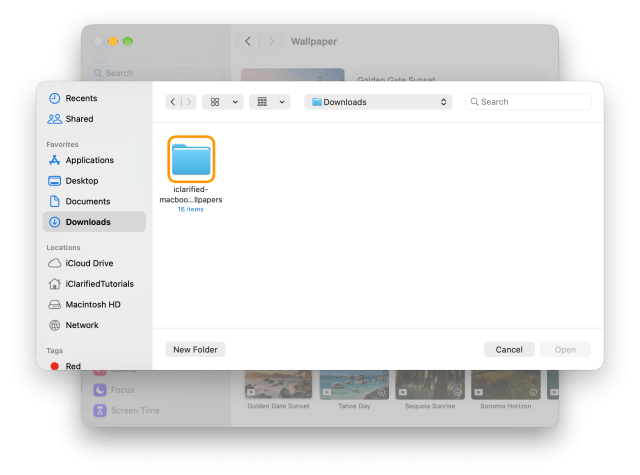Click the download icon on Tahoe Day thumbnail
The image size is (640, 475).
(381, 392)
